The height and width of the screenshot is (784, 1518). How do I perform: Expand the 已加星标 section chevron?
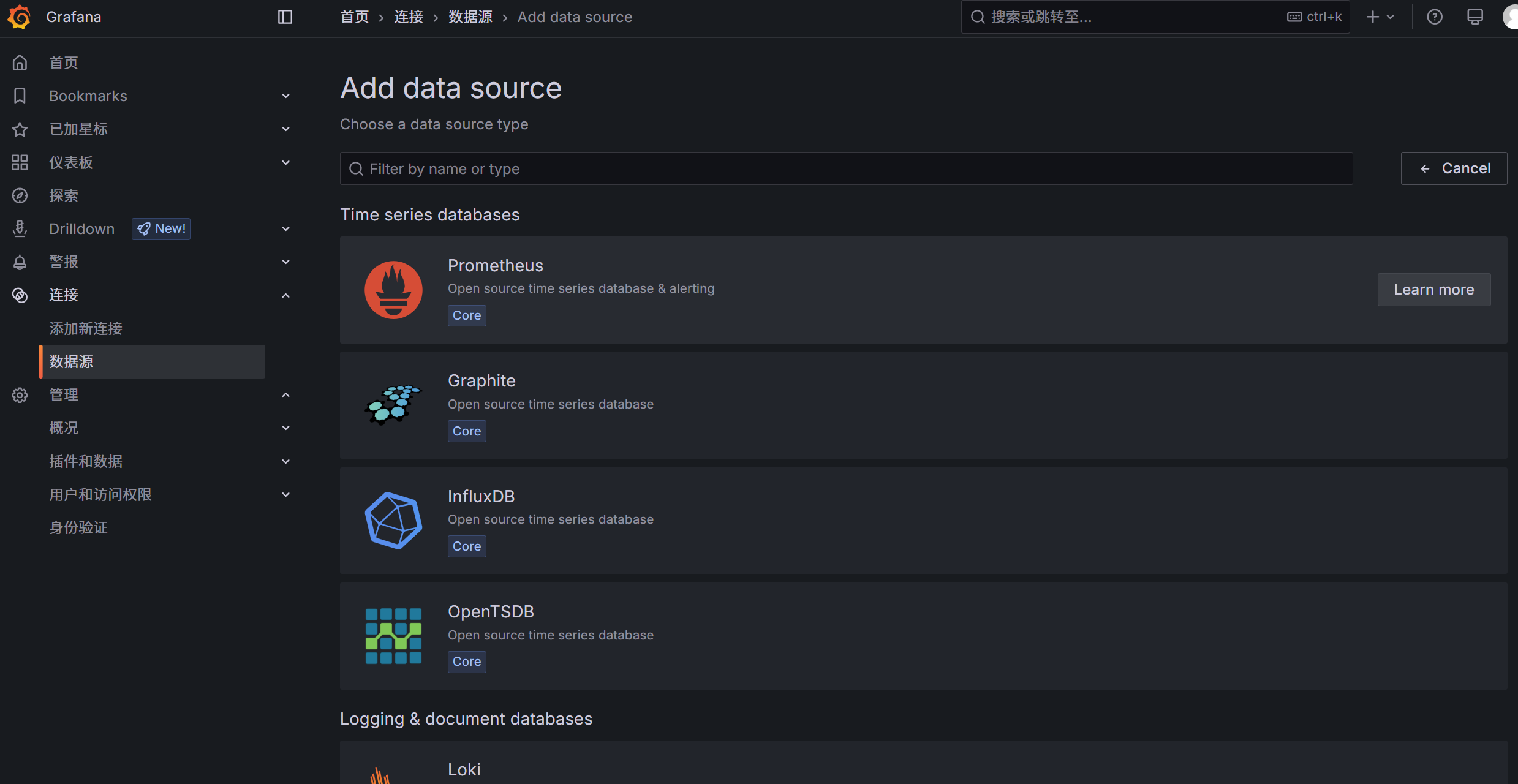tap(285, 129)
